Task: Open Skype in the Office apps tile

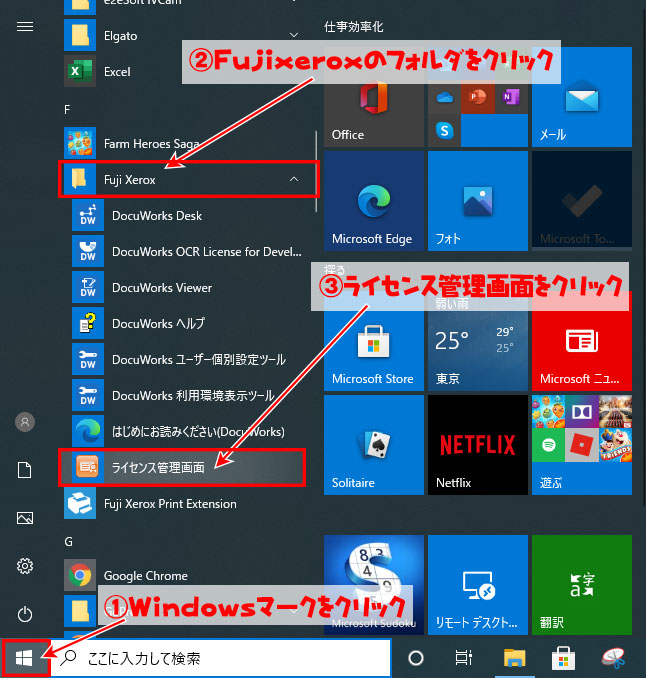Action: point(445,130)
